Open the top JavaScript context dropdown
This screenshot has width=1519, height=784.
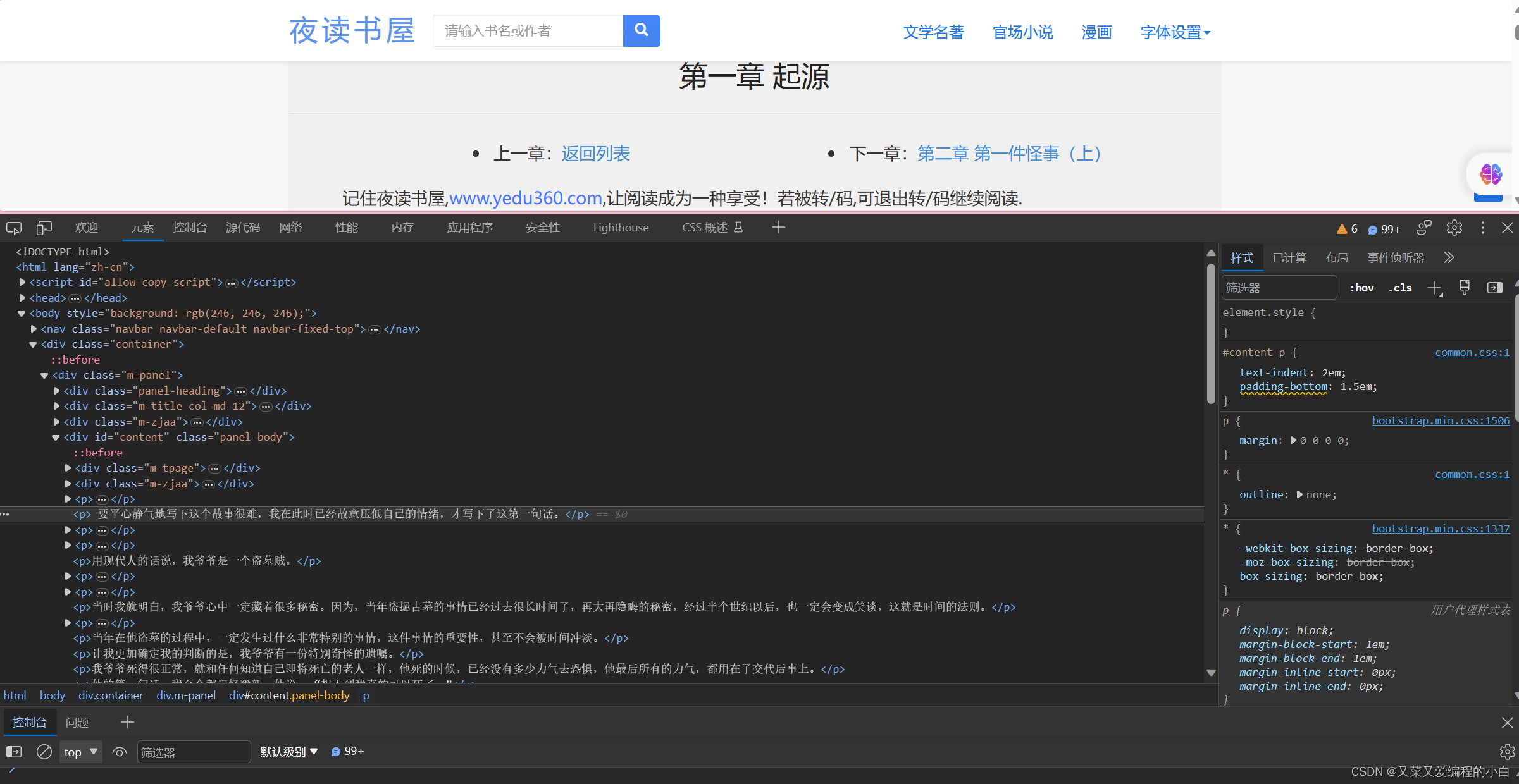[80, 752]
